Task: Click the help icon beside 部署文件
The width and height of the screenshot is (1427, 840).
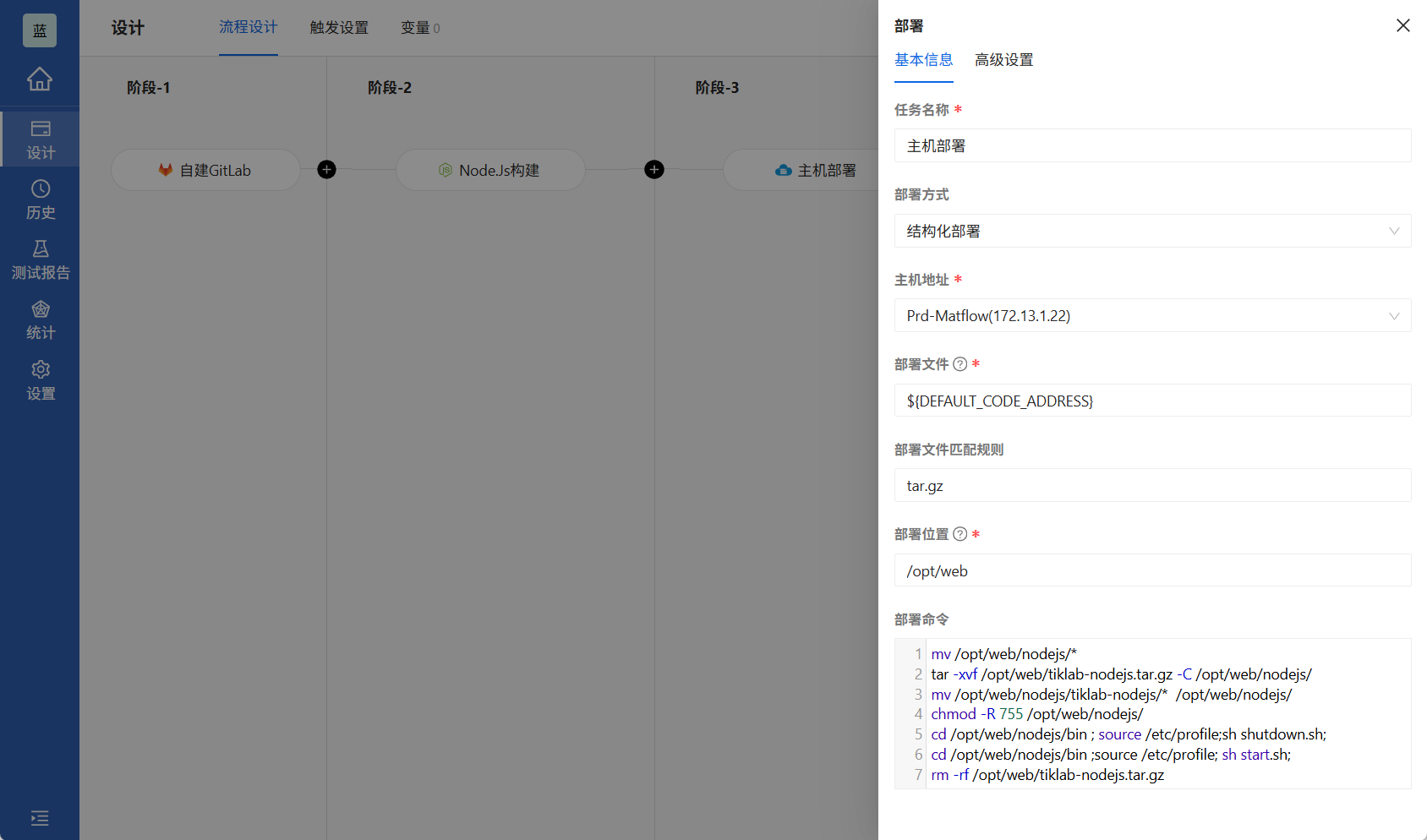Action: pos(960,363)
